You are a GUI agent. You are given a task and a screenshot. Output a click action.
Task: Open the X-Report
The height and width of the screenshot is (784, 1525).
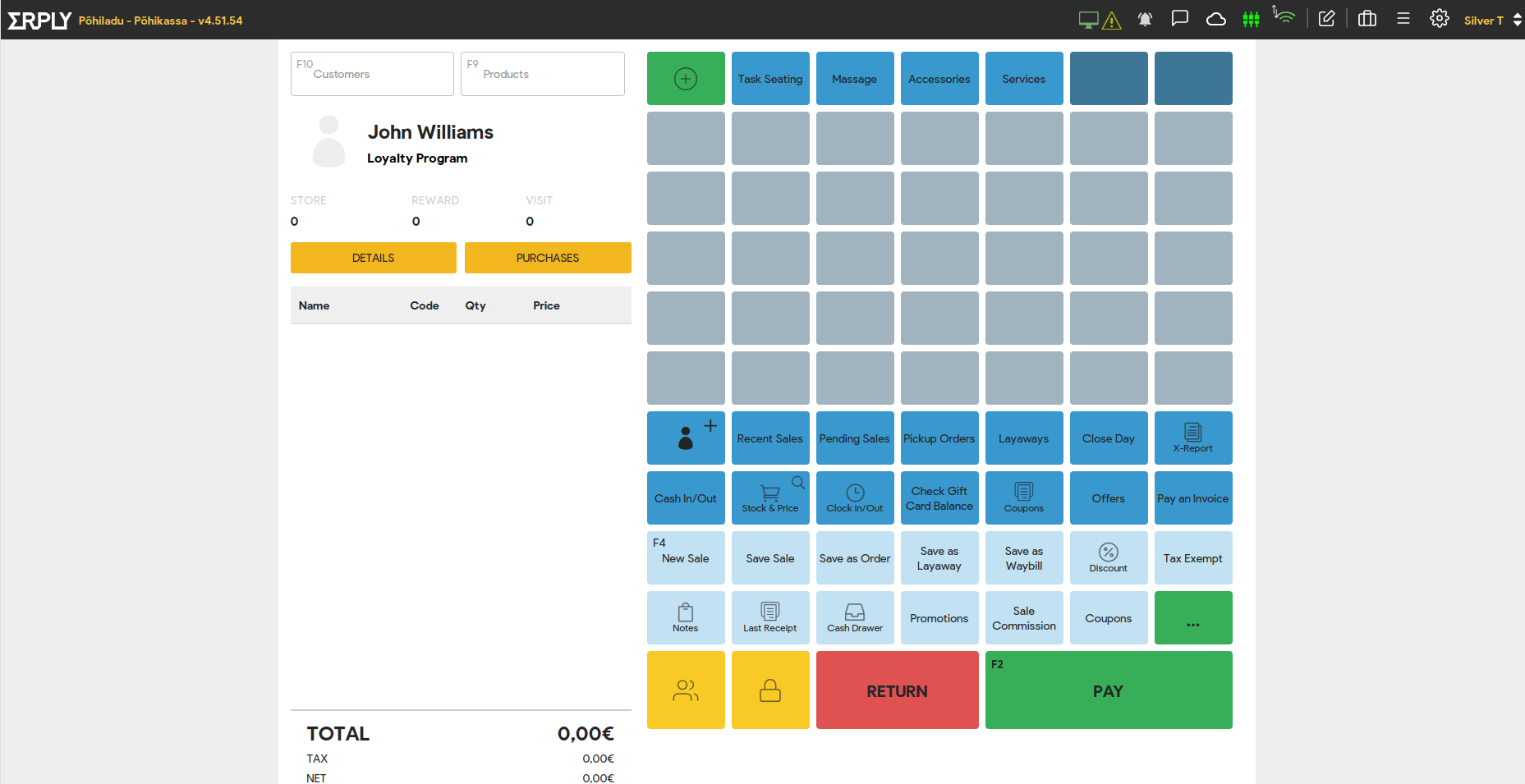click(1193, 438)
